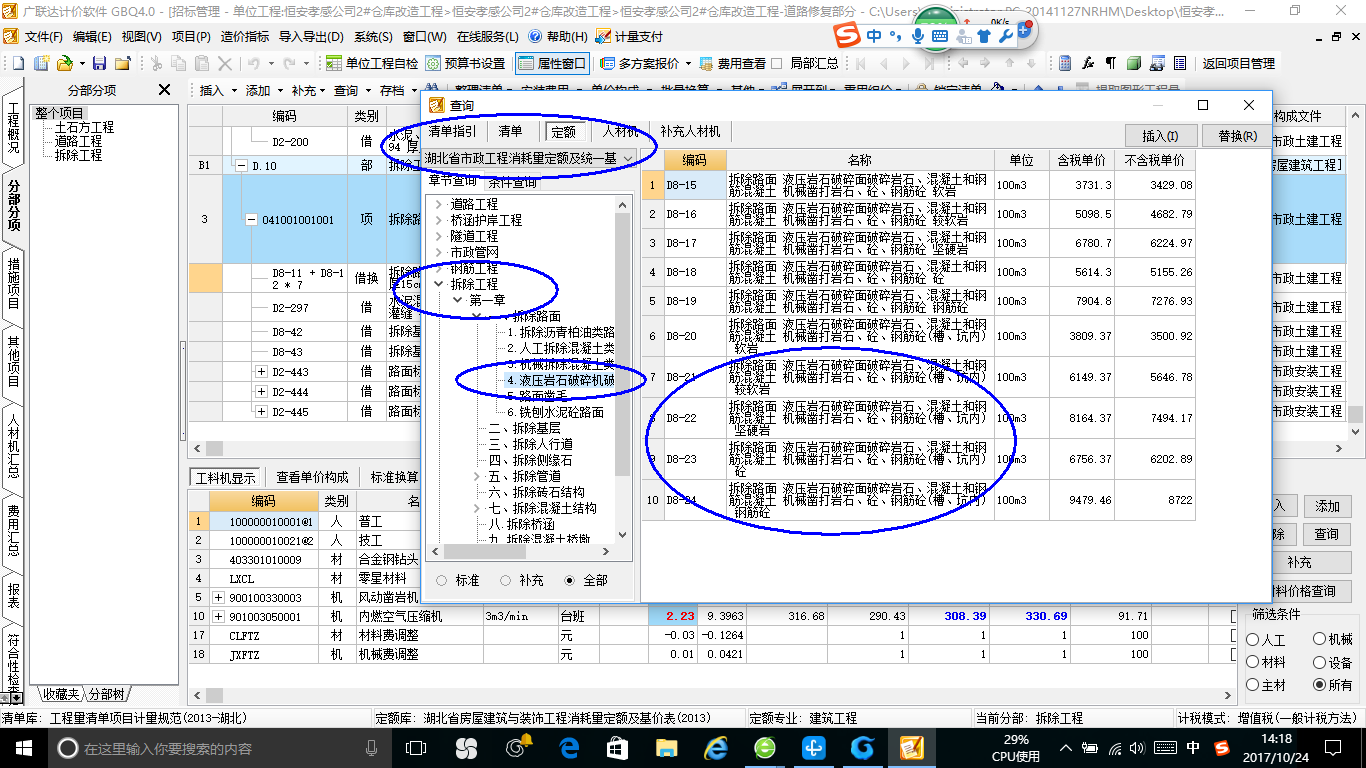The height and width of the screenshot is (768, 1366).
Task: Click the save disk icon in the toolbar
Action: pos(100,63)
